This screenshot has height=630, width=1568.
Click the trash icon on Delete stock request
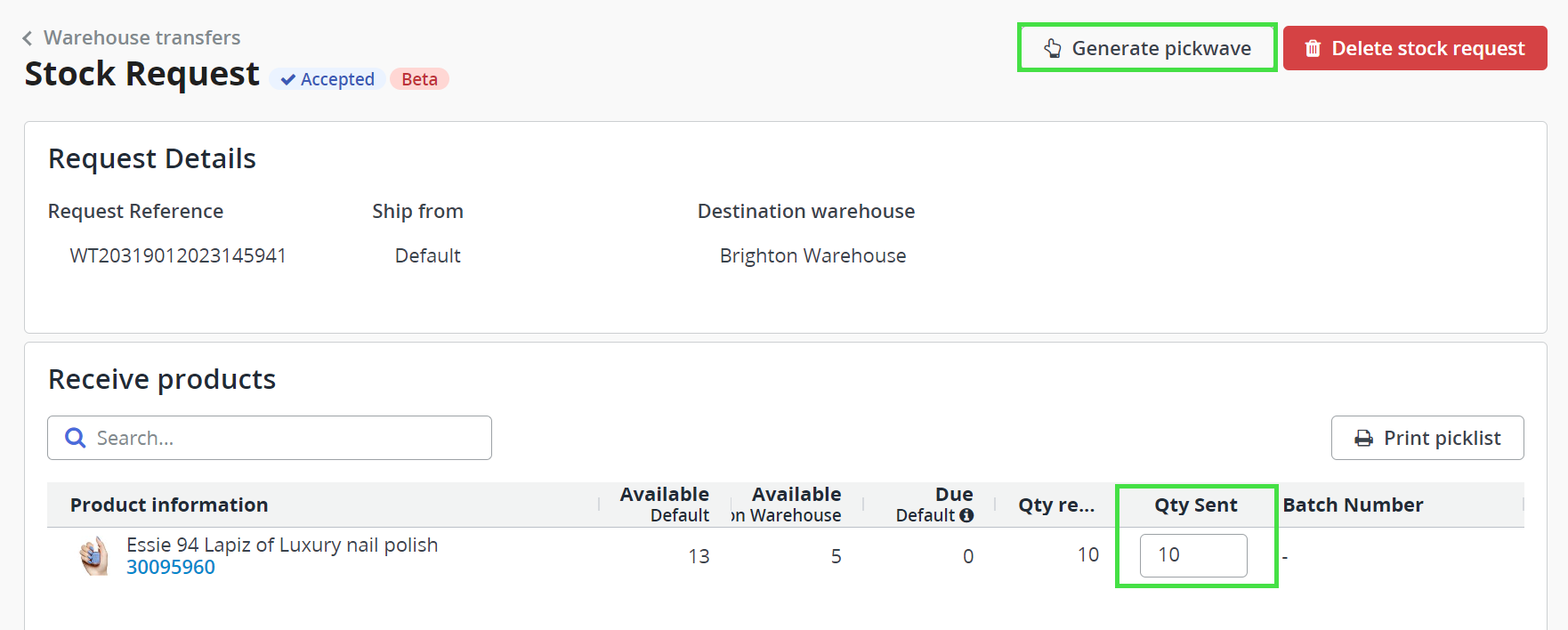tap(1313, 48)
